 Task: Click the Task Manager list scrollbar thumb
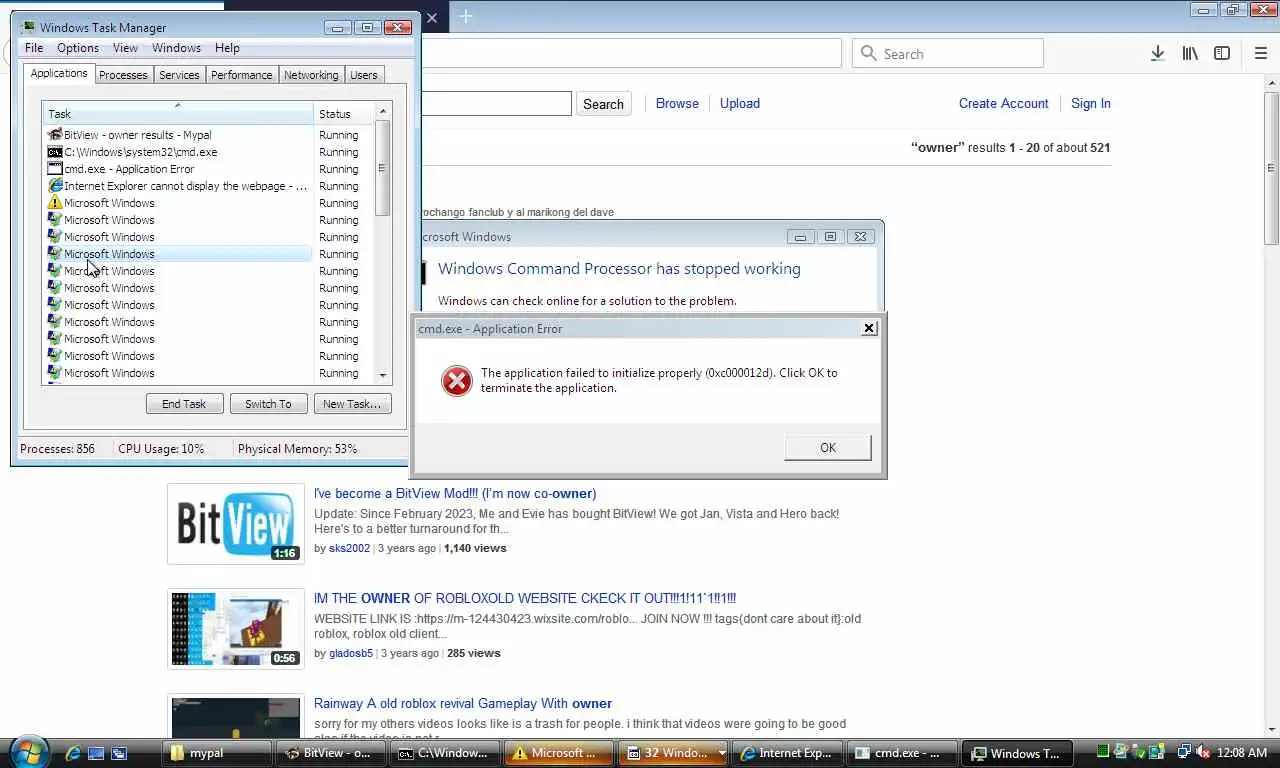point(382,167)
